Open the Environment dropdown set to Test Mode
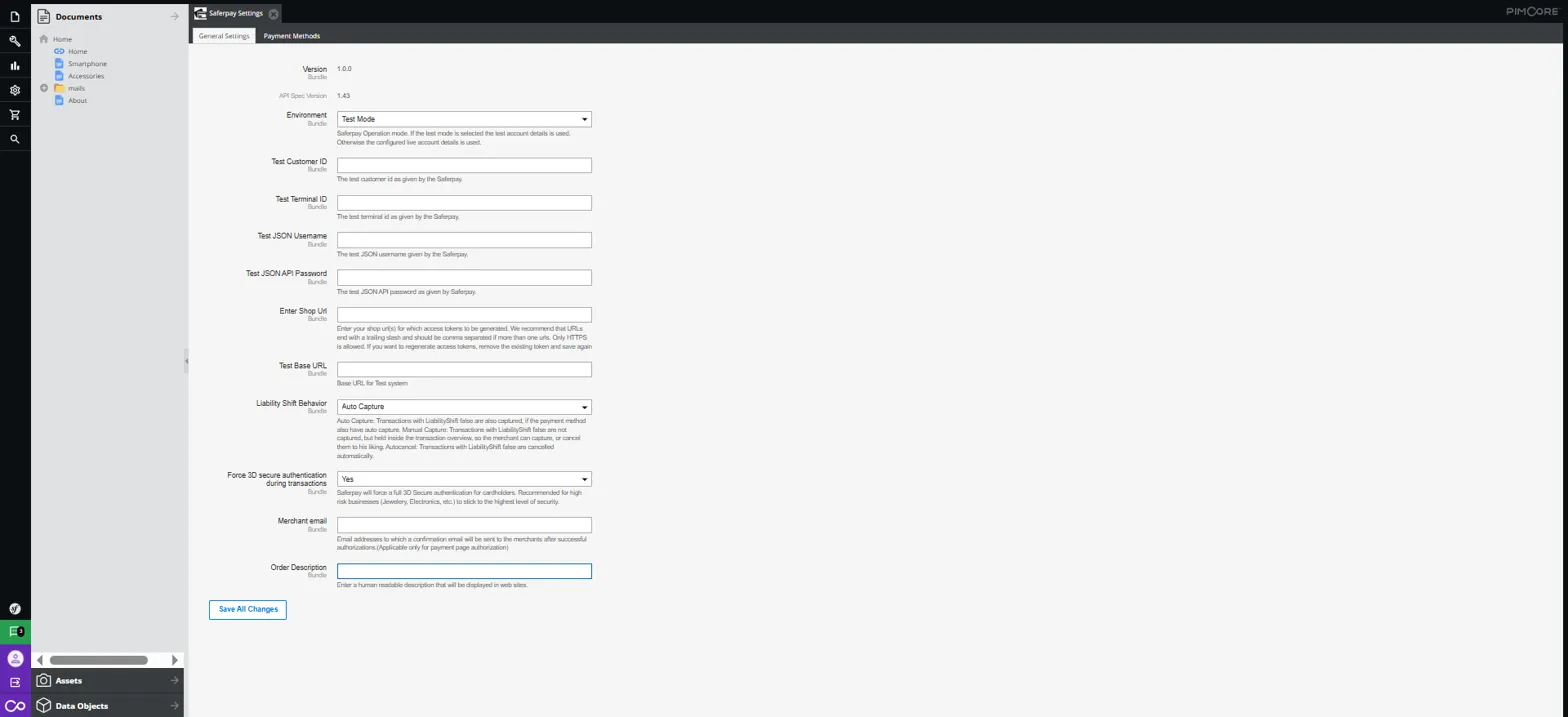1568x717 pixels. pos(464,119)
